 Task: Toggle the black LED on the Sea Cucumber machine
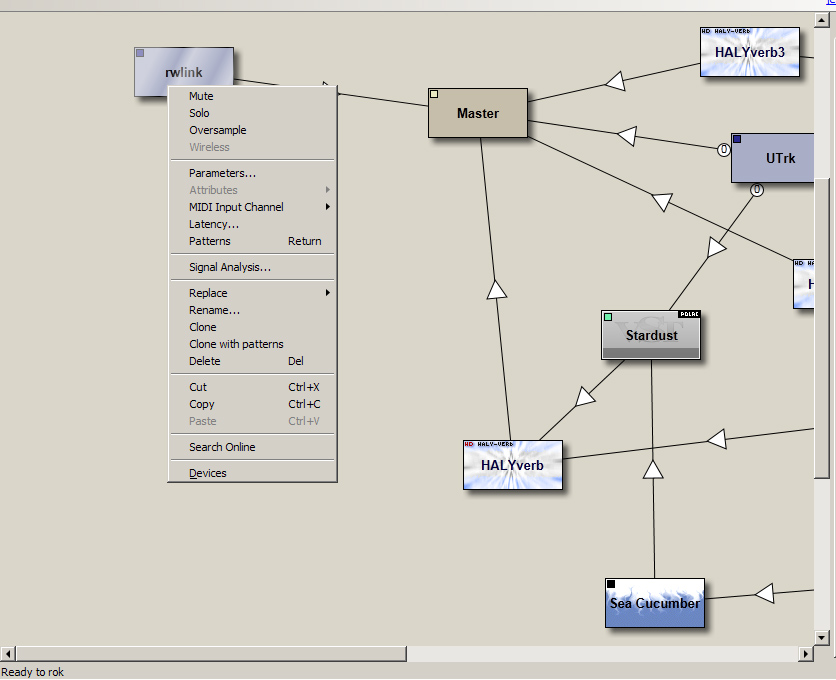pyautogui.click(x=611, y=584)
